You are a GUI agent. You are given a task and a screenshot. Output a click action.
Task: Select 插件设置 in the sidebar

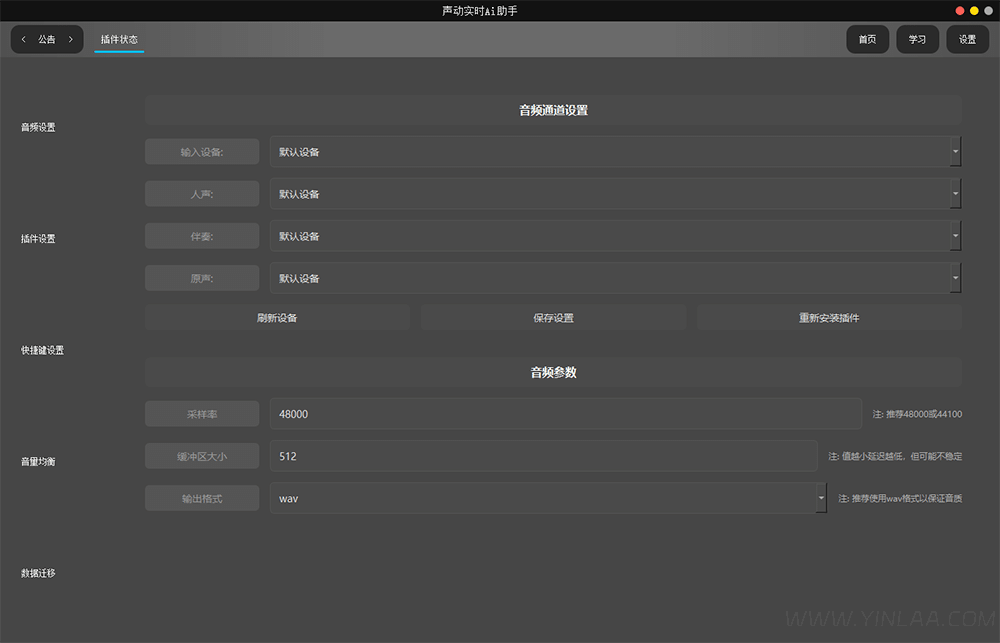(x=39, y=239)
